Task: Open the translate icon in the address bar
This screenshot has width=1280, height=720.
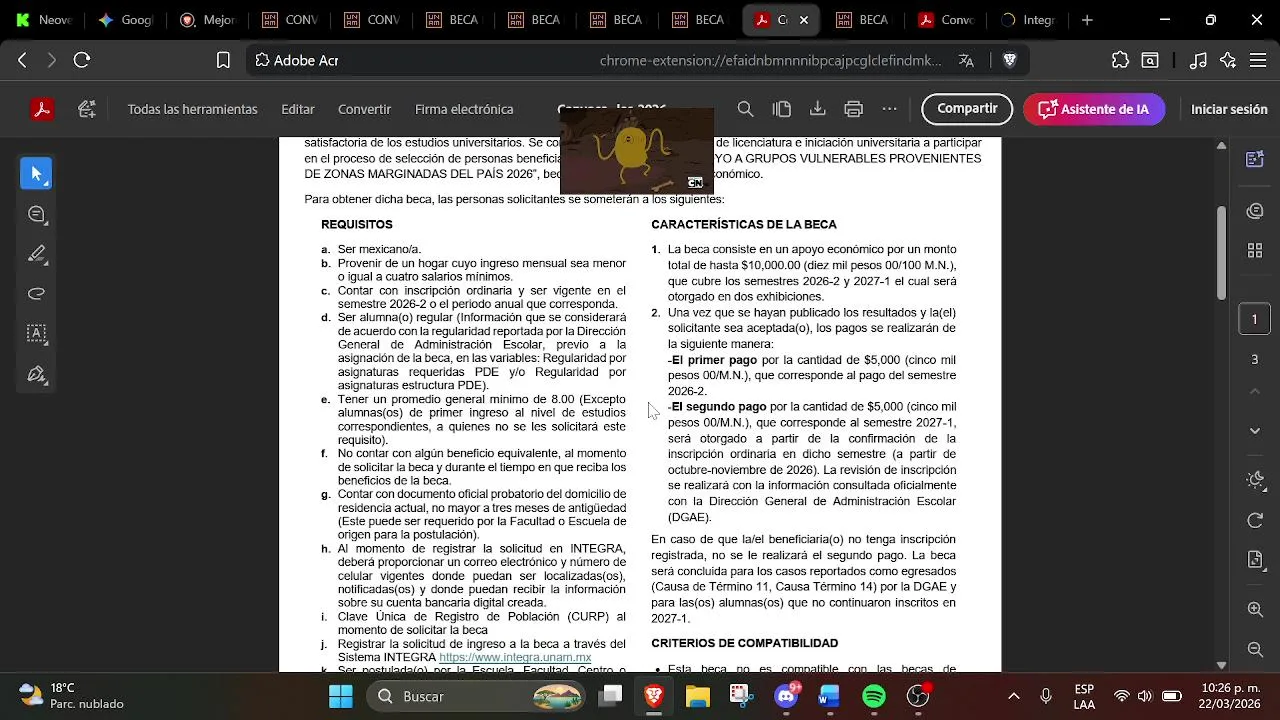Action: [966, 60]
